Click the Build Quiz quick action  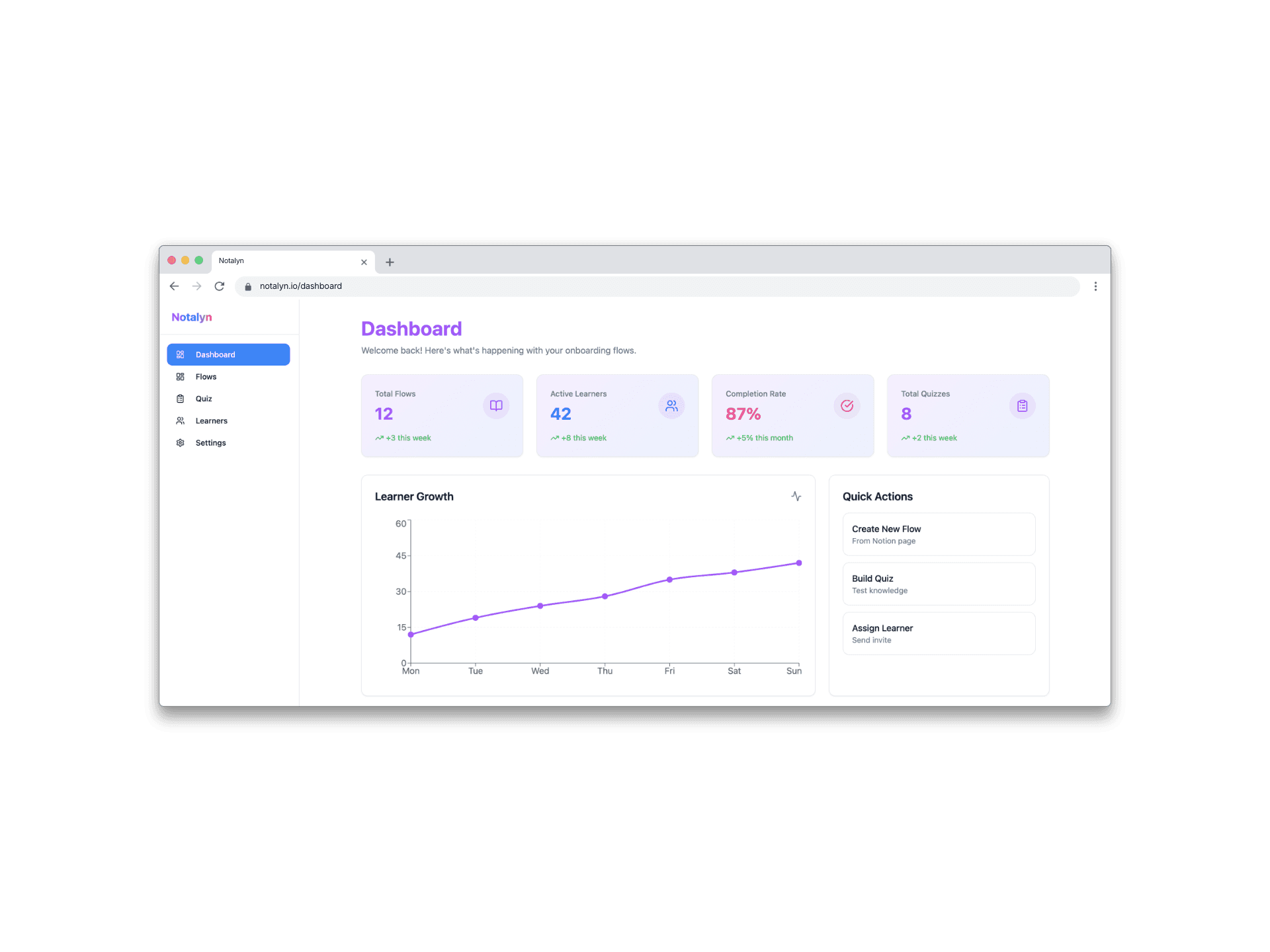[938, 584]
